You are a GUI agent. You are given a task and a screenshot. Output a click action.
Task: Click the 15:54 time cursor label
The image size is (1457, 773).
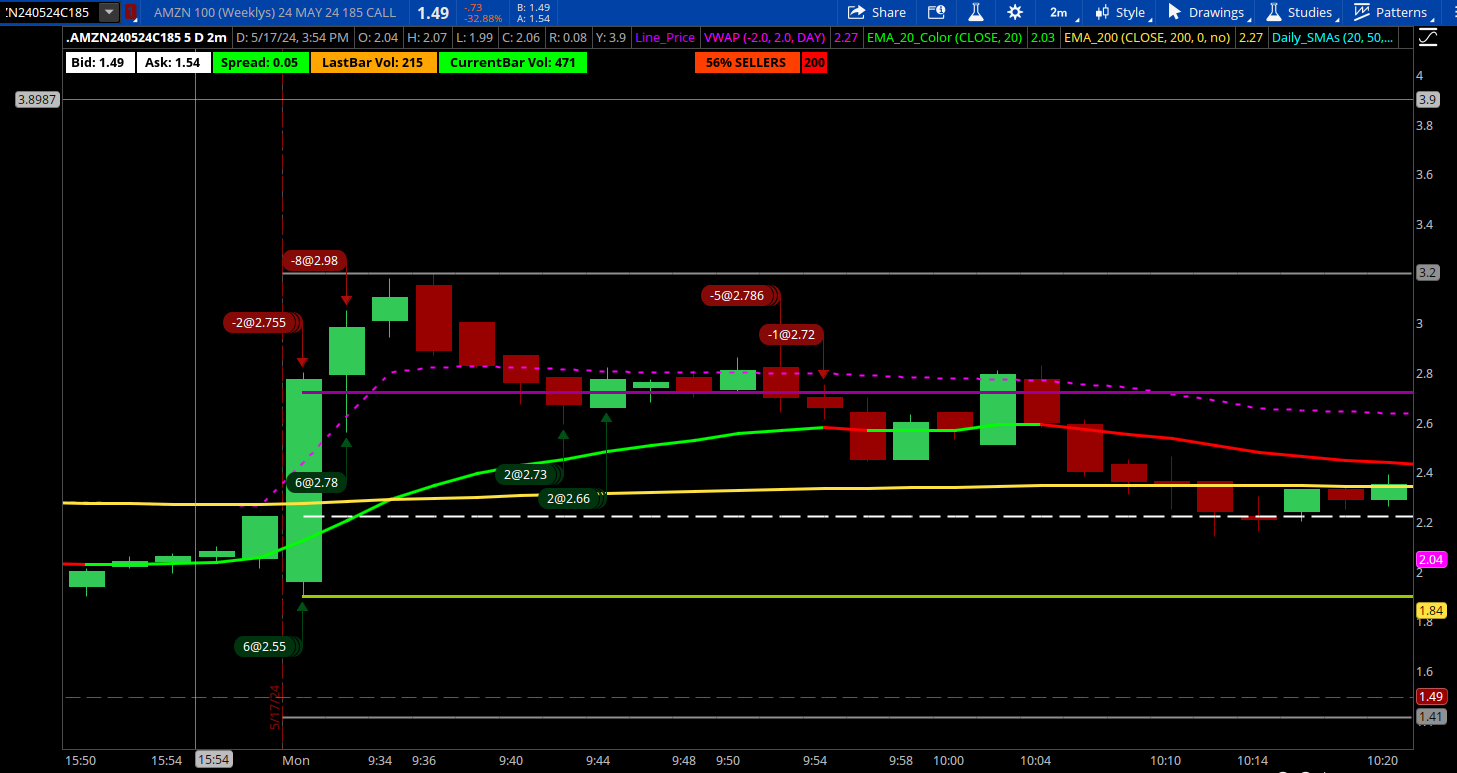pos(214,759)
